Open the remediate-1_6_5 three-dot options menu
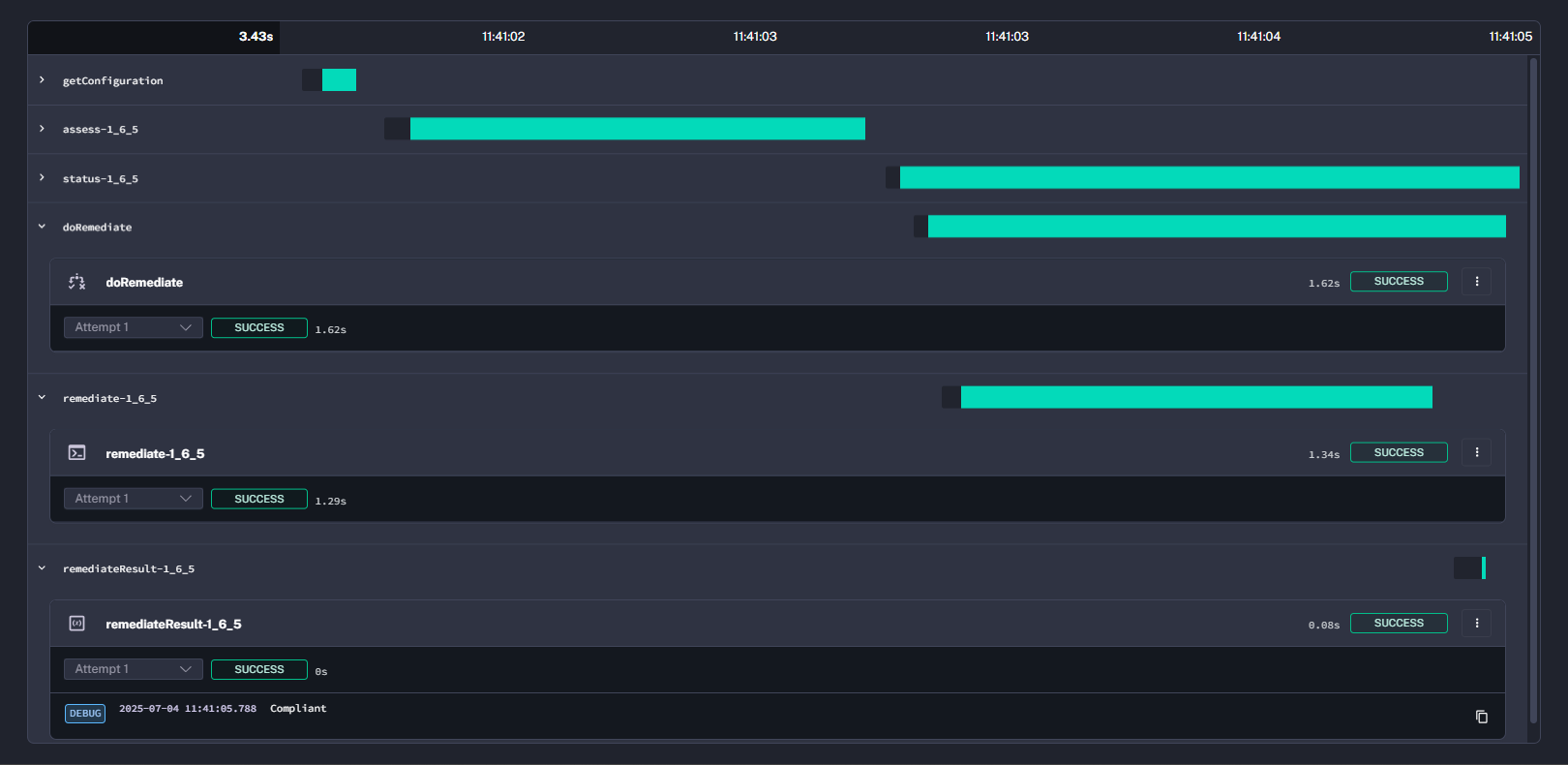This screenshot has height=765, width=1568. 1476,452
